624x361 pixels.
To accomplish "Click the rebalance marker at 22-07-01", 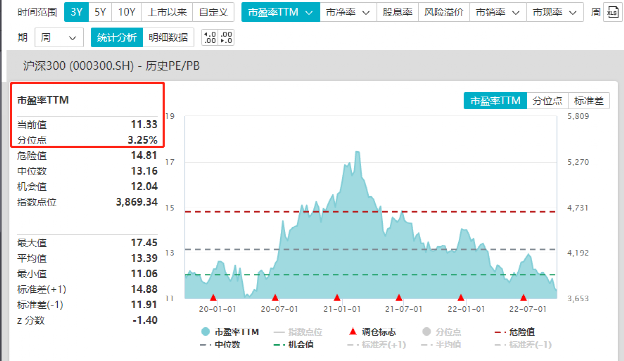I will click(x=523, y=297).
